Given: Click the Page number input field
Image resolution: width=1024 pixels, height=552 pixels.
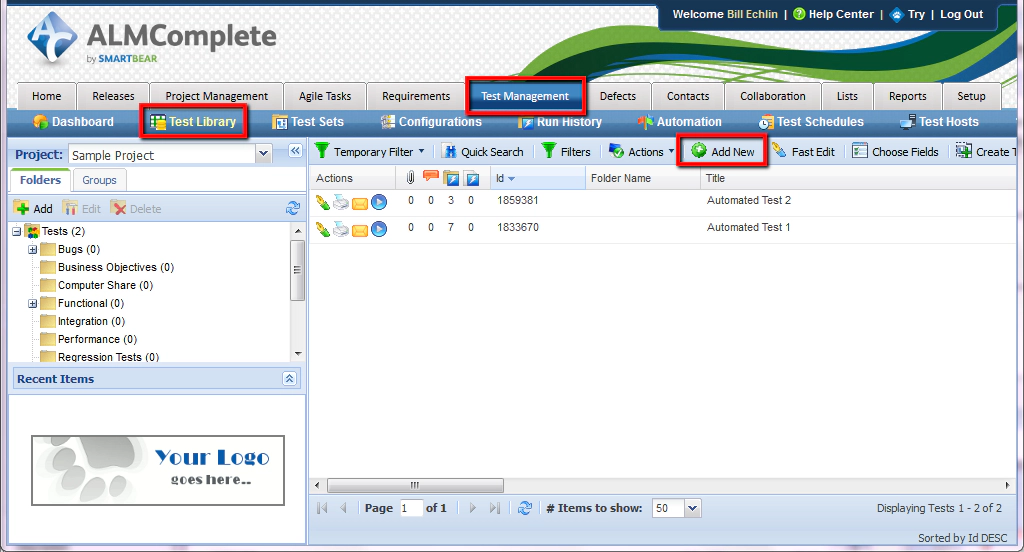Looking at the screenshot, I should click(x=411, y=508).
